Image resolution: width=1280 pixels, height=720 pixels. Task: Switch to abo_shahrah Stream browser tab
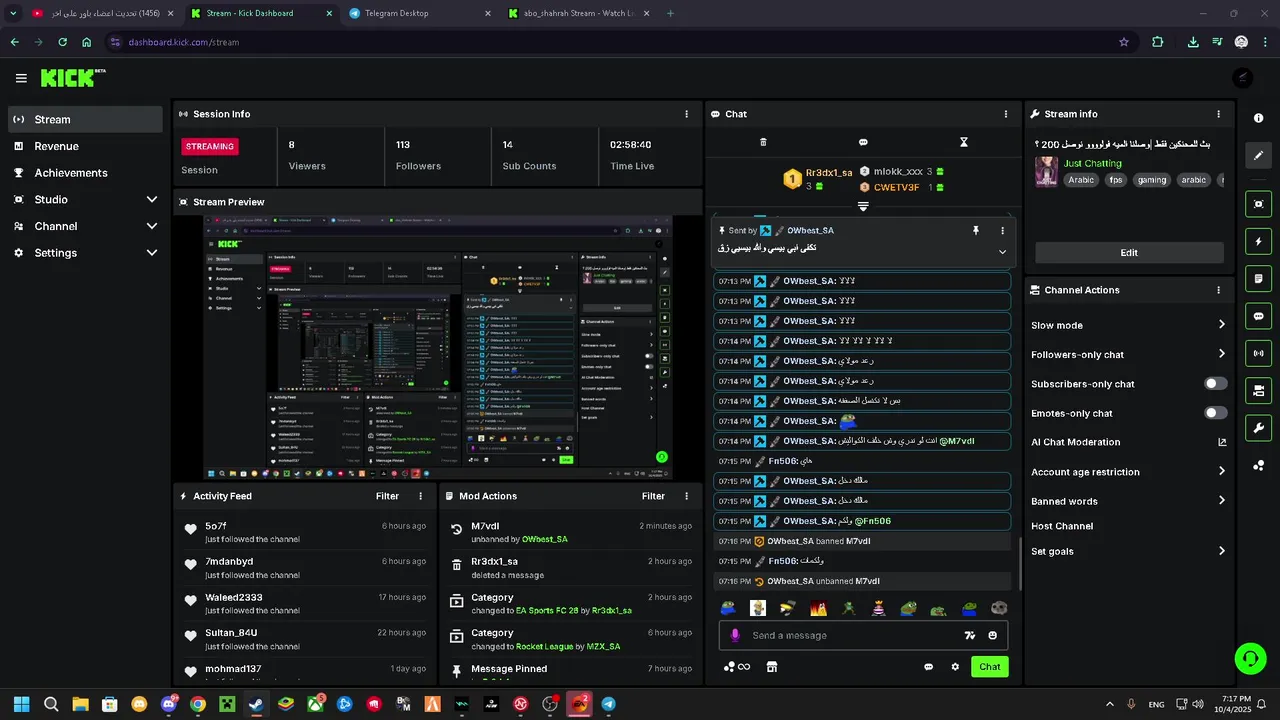point(578,13)
